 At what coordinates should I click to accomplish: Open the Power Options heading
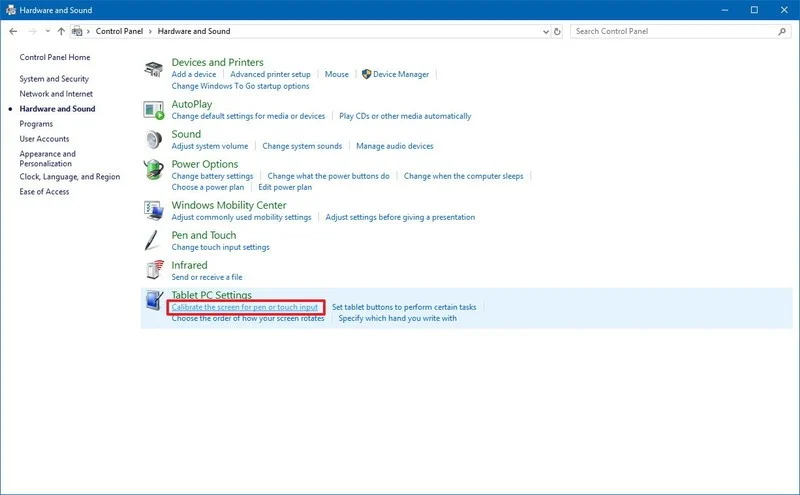click(x=205, y=164)
